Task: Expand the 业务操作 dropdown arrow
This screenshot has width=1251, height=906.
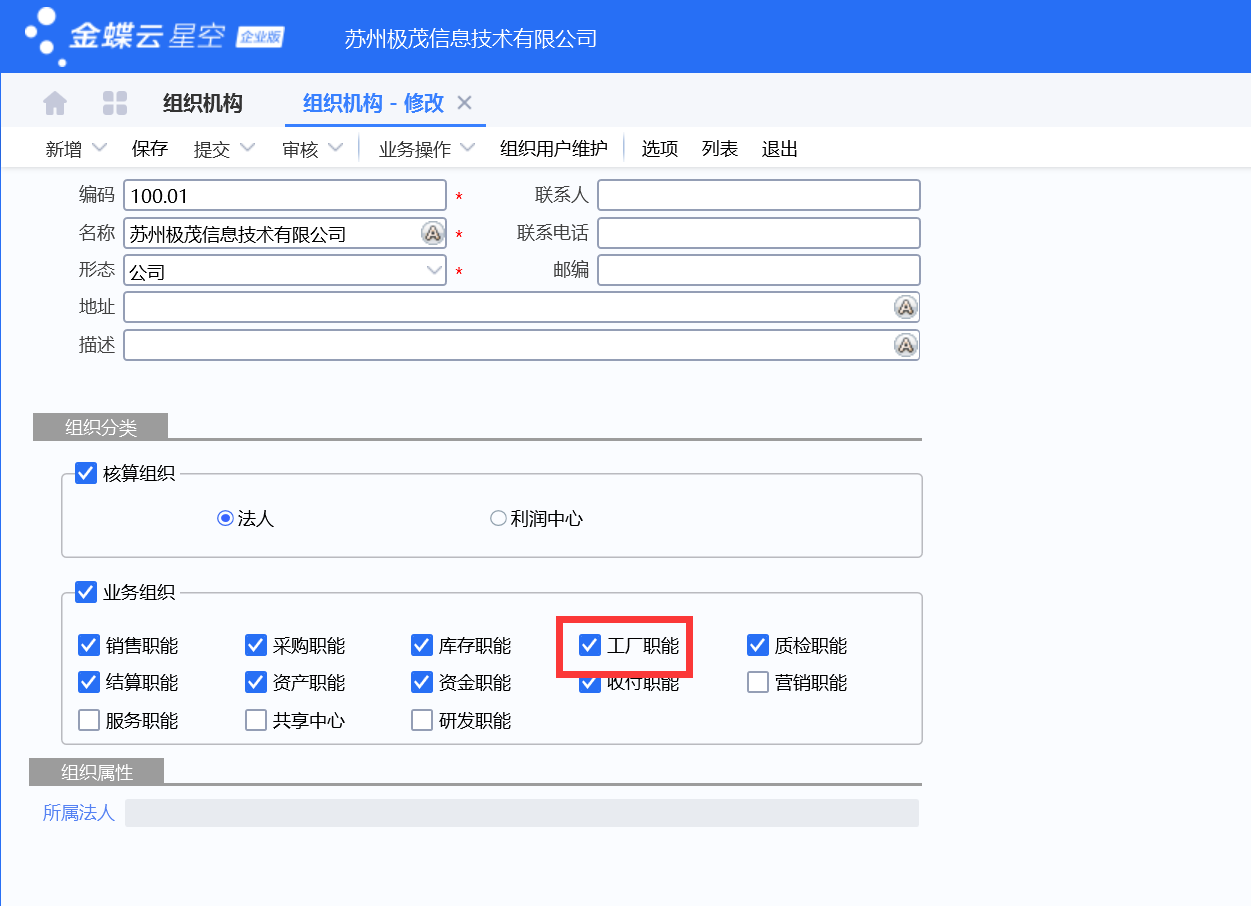Action: [468, 148]
